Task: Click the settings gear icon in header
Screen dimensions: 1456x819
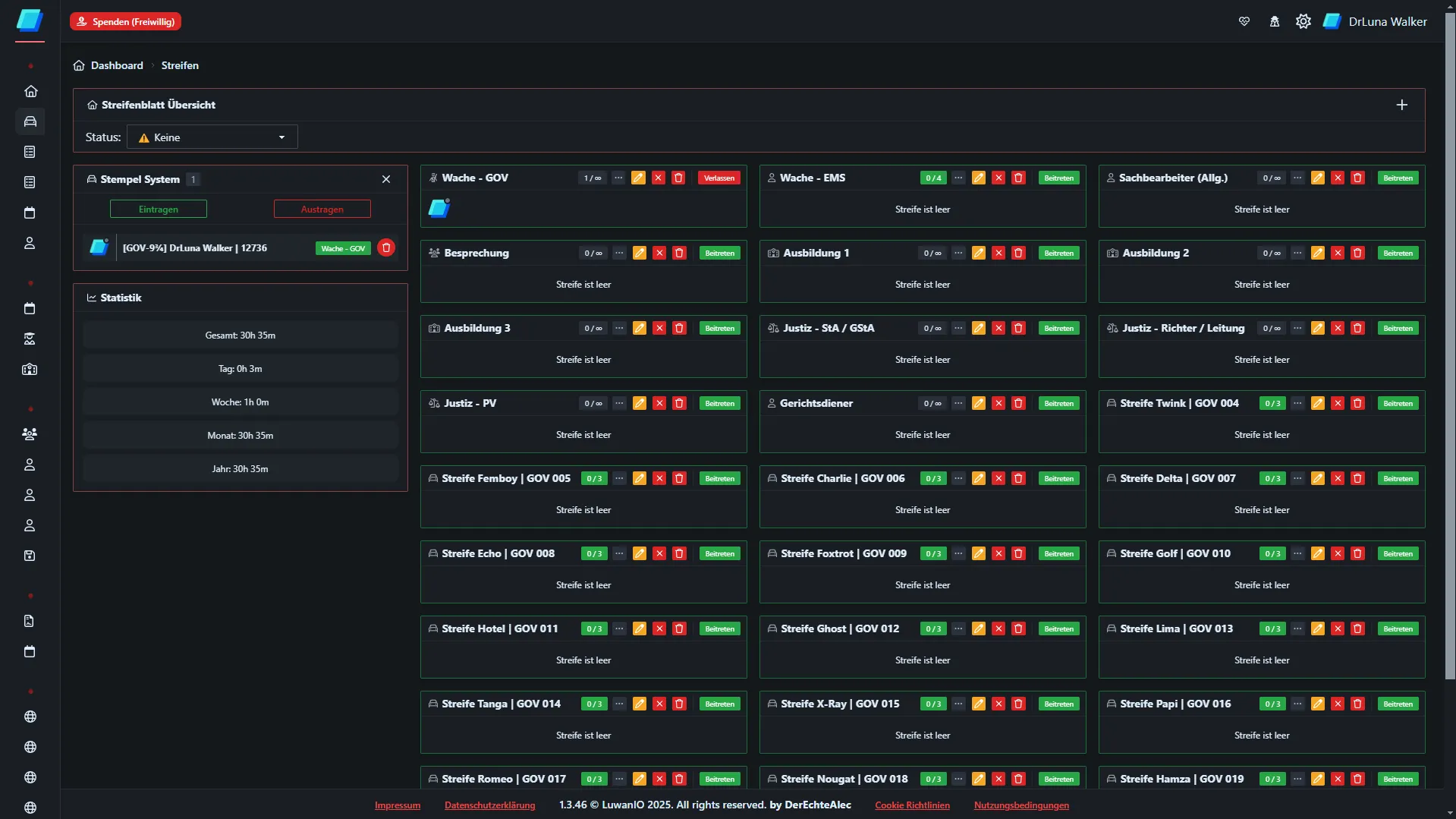Action: tap(1303, 21)
